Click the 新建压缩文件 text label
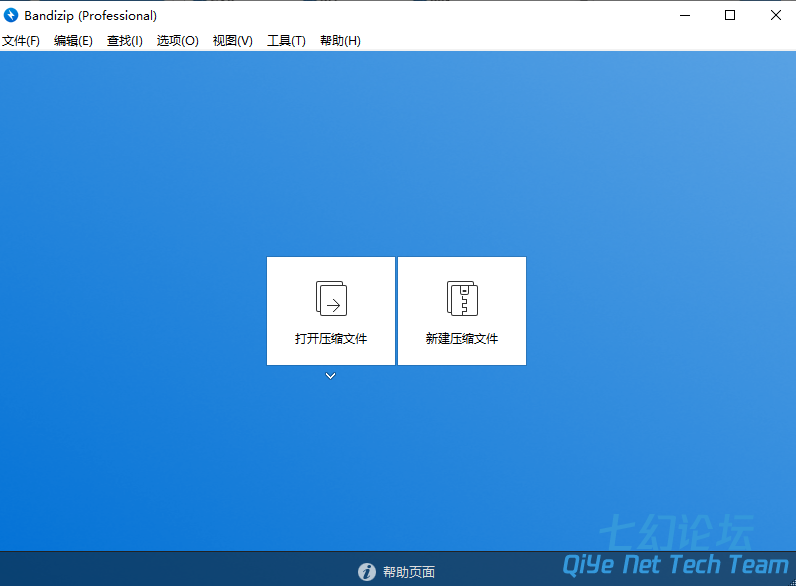 click(462, 339)
